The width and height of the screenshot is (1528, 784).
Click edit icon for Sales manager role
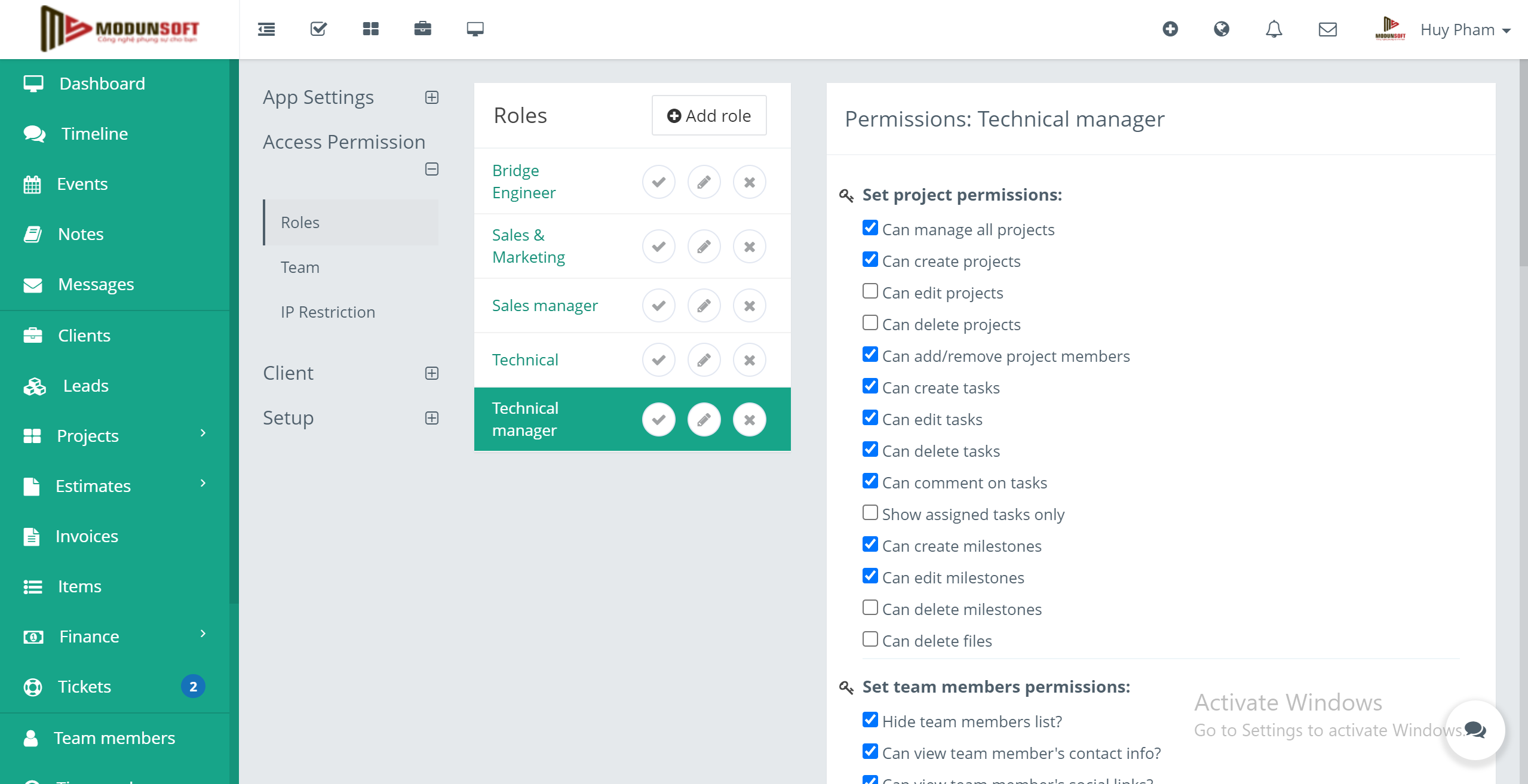704,306
